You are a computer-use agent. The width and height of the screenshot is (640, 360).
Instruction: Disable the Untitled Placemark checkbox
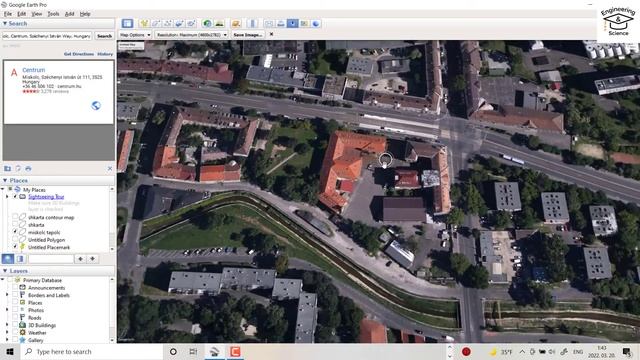(15, 247)
